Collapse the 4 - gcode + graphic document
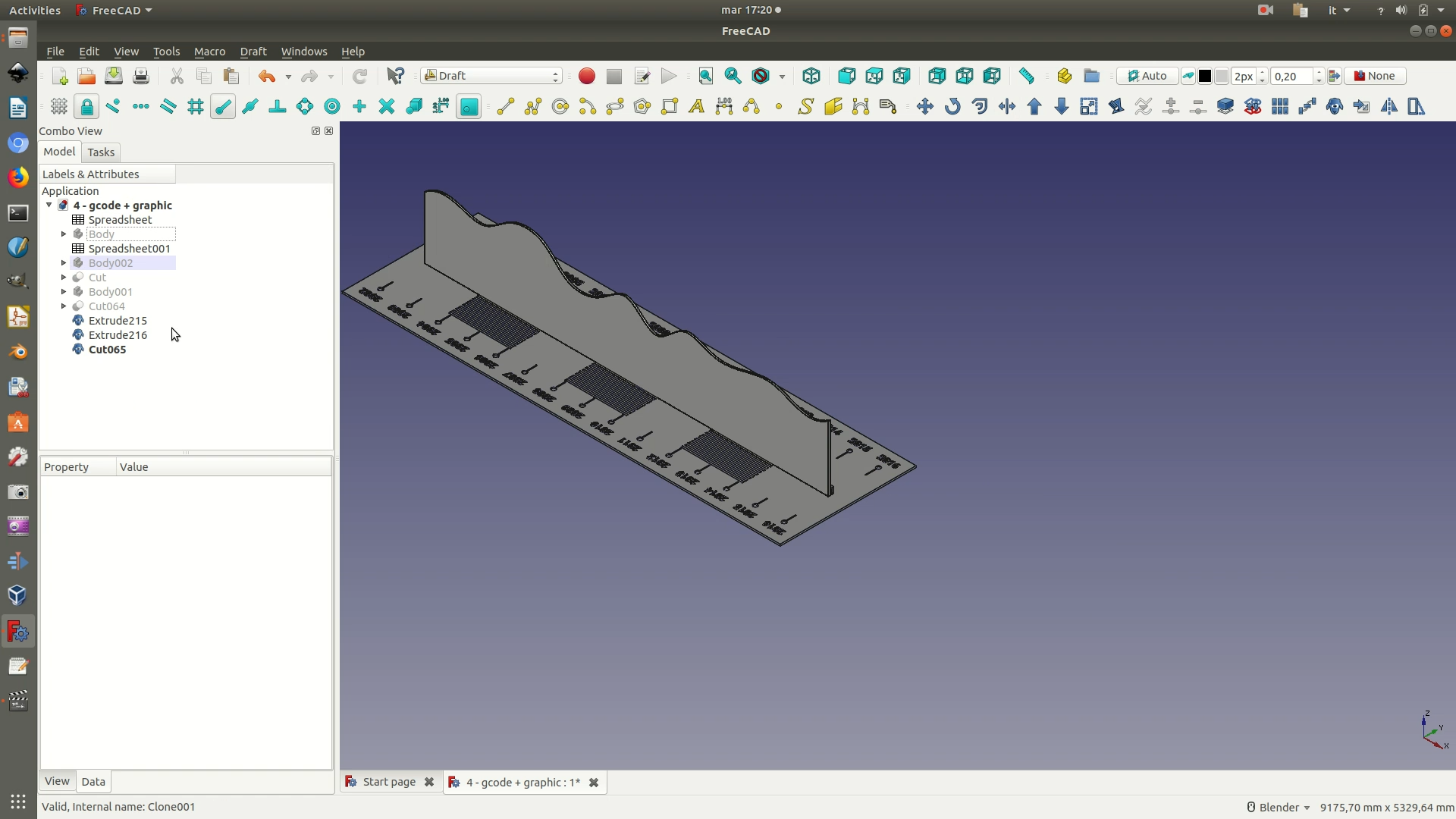Screen dimensions: 1456x819 pyautogui.click(x=49, y=206)
